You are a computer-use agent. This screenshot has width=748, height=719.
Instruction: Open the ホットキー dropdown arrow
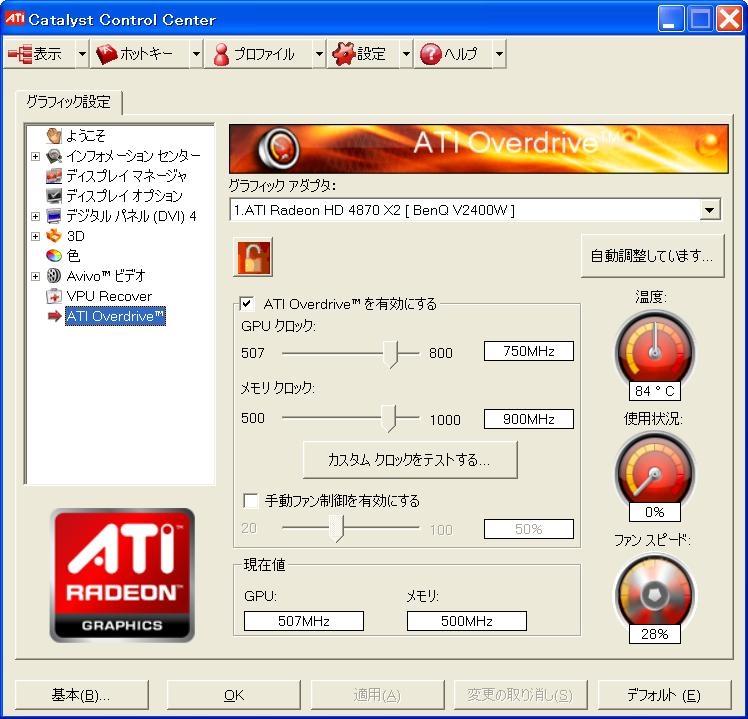(196, 54)
